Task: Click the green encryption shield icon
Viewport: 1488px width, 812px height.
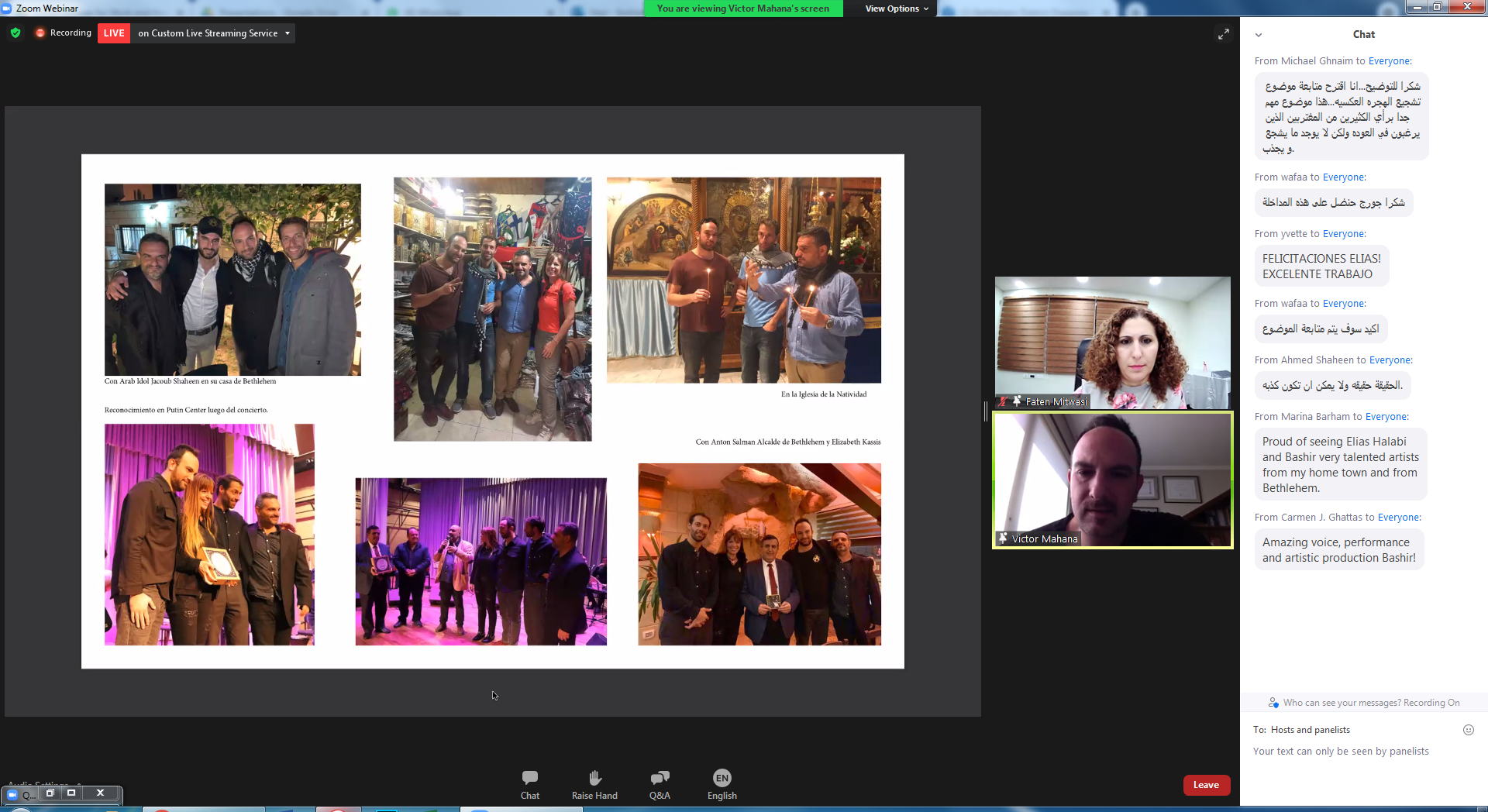Action: coord(15,33)
